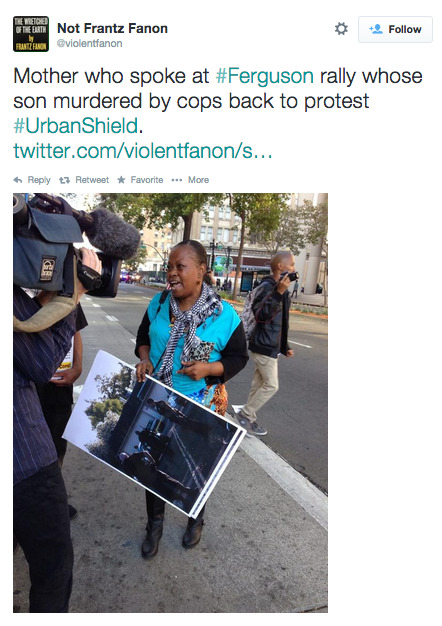Mark tweet as Favorite via label
442x626 pixels.
click(x=147, y=180)
